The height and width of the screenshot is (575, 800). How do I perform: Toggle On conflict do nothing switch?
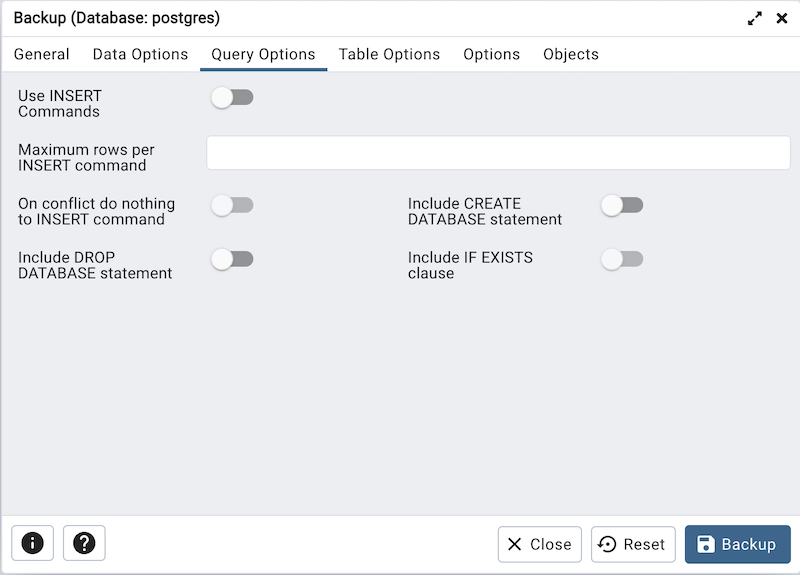click(232, 205)
